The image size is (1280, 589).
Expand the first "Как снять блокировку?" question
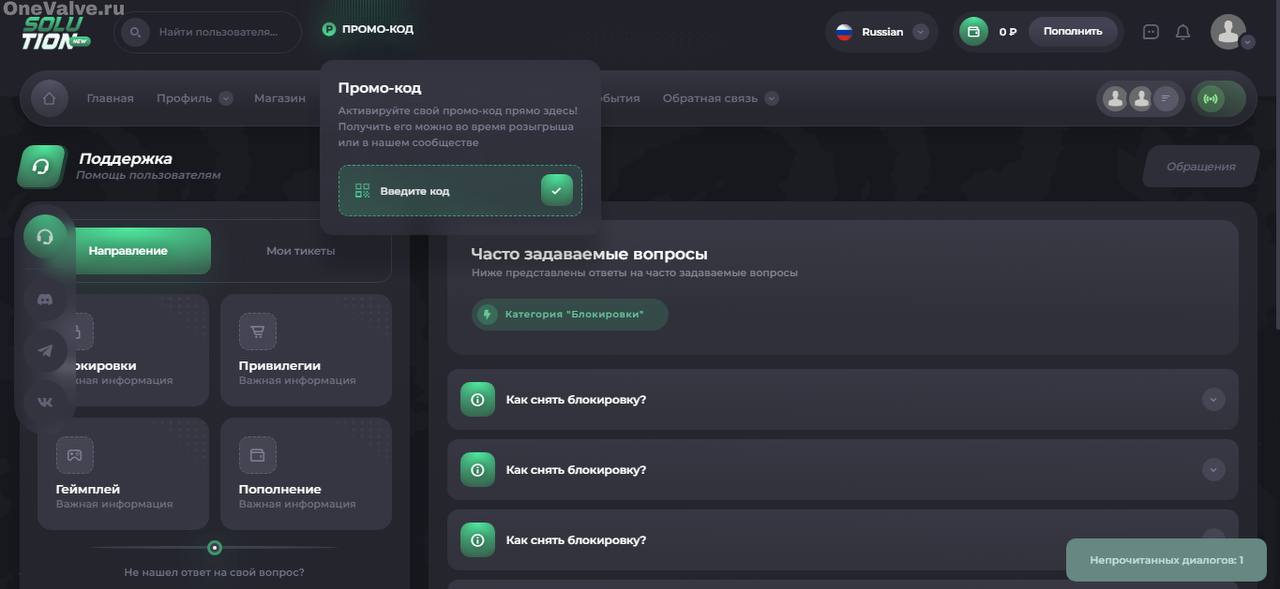tap(1213, 400)
